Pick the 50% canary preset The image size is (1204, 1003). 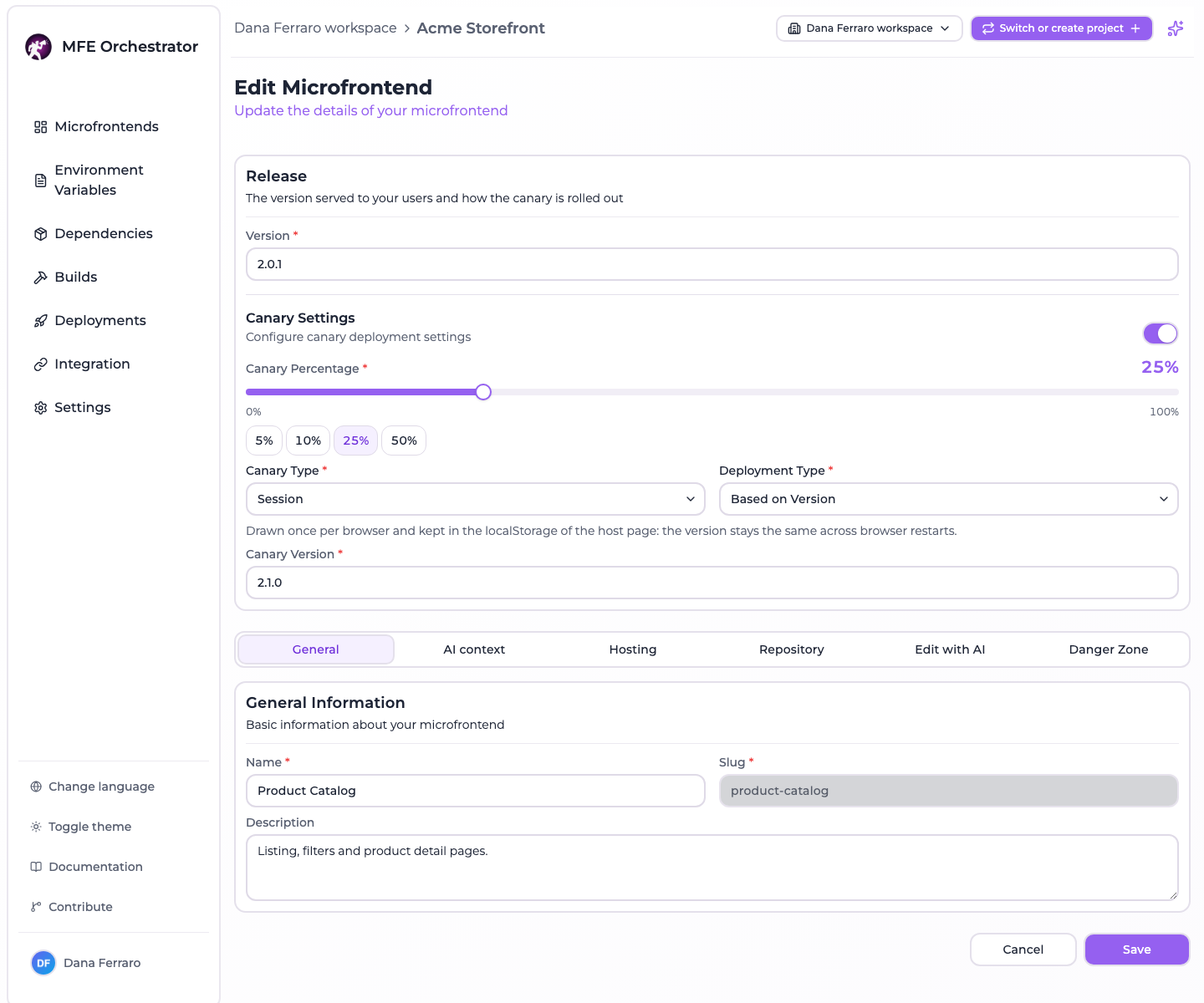tap(404, 440)
